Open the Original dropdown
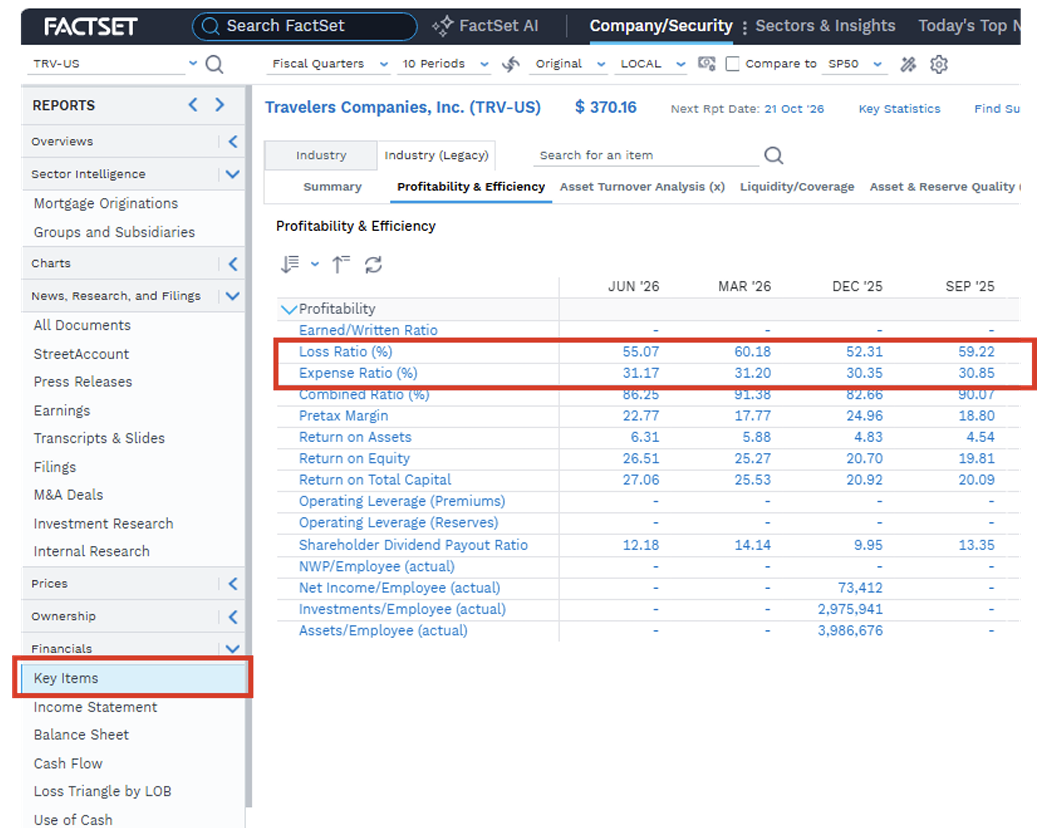The height and width of the screenshot is (839, 1050). [569, 64]
